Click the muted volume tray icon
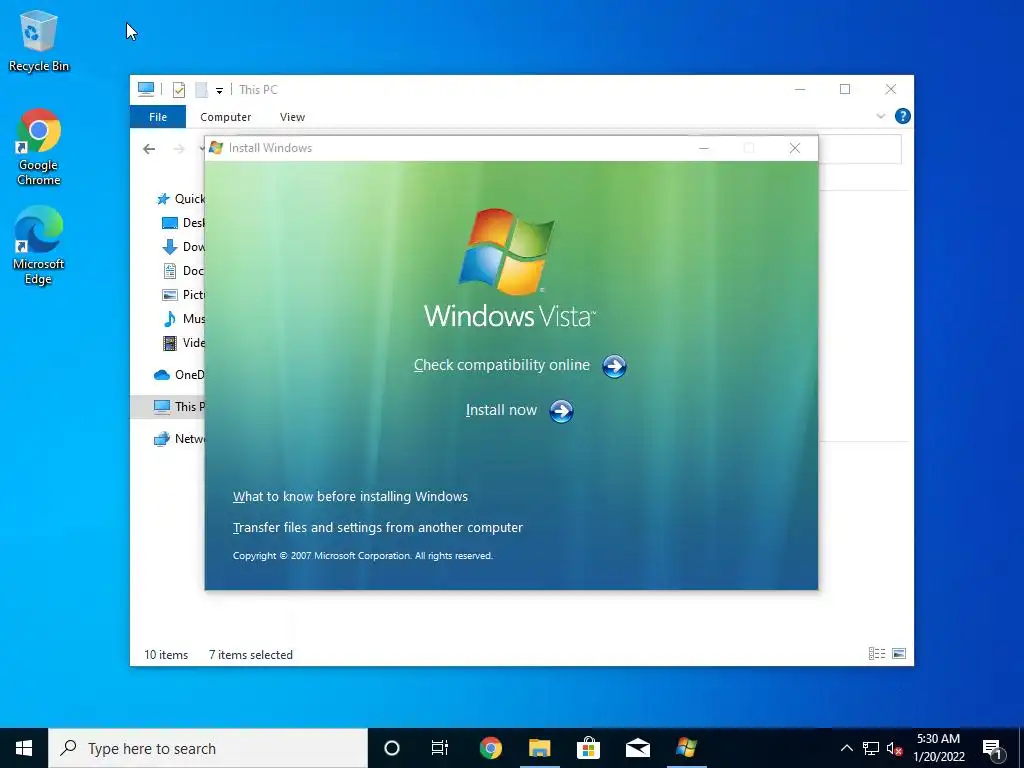Image resolution: width=1024 pixels, height=768 pixels. (895, 749)
